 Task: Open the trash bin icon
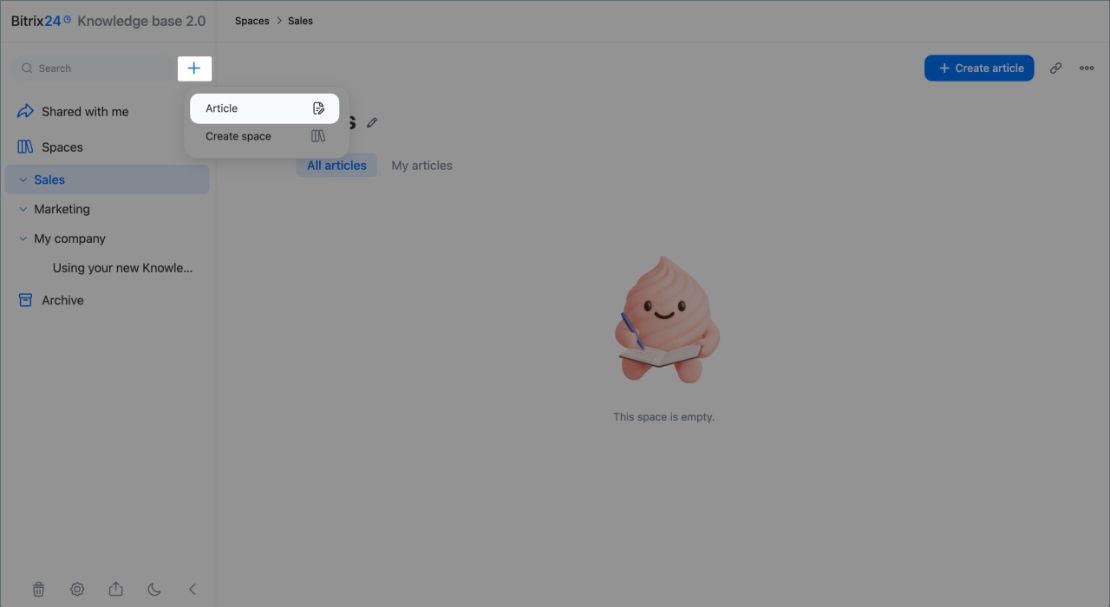click(38, 589)
